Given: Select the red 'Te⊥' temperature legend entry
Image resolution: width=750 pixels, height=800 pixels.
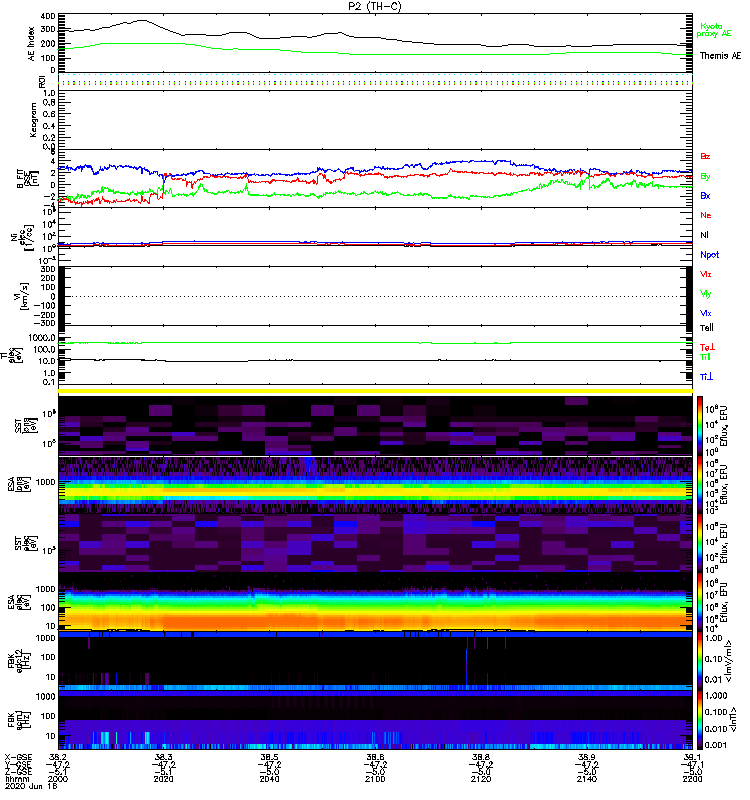Looking at the screenshot, I should (x=707, y=347).
